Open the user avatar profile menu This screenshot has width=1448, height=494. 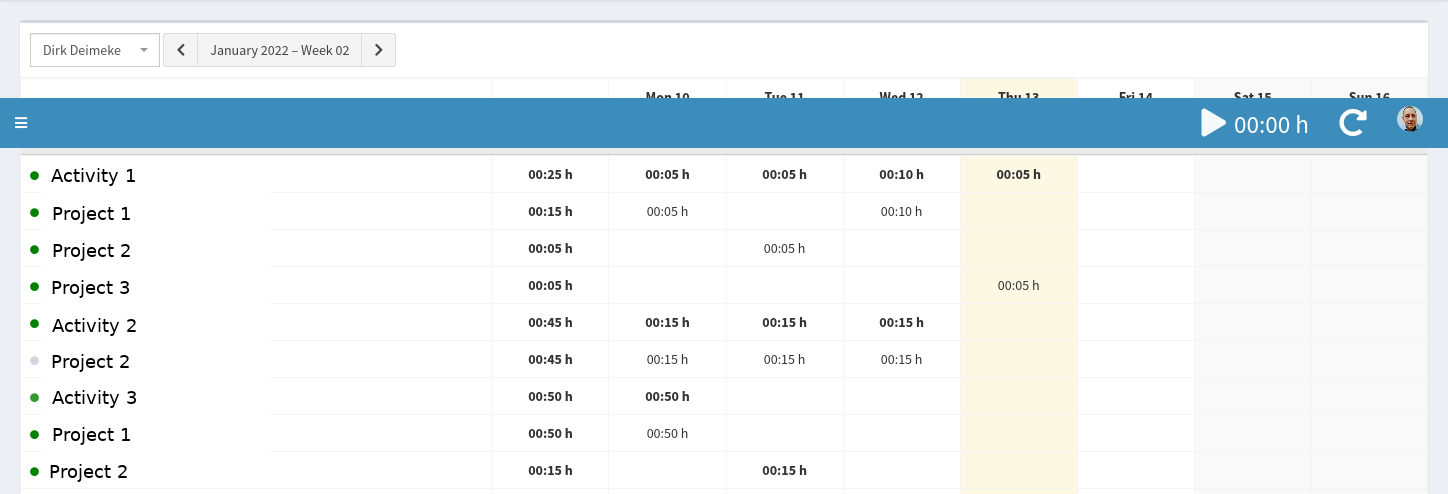click(1410, 119)
